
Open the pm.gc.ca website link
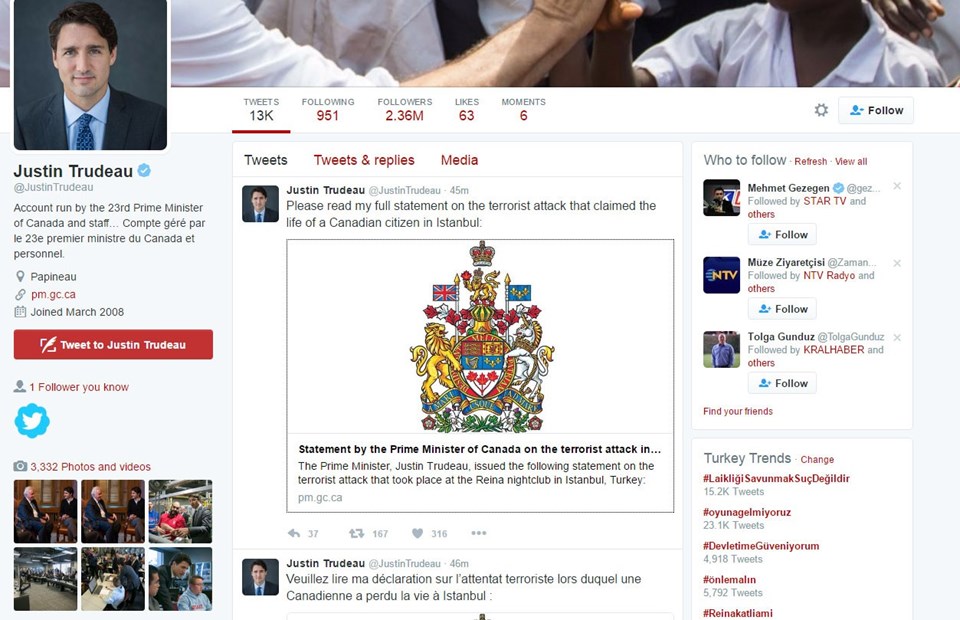point(53,294)
